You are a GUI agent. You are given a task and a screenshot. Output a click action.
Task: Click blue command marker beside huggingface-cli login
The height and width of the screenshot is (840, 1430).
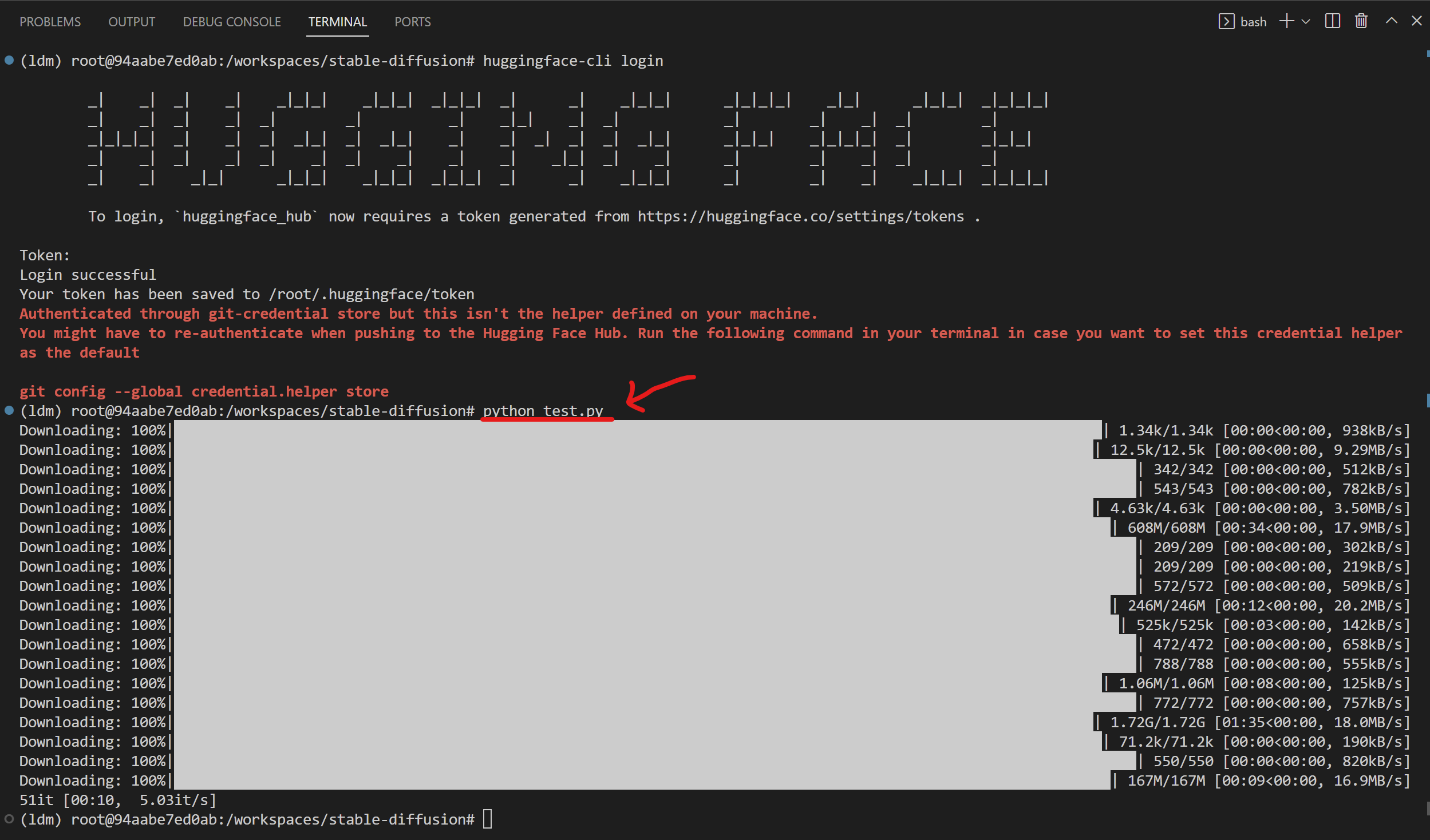click(x=9, y=60)
